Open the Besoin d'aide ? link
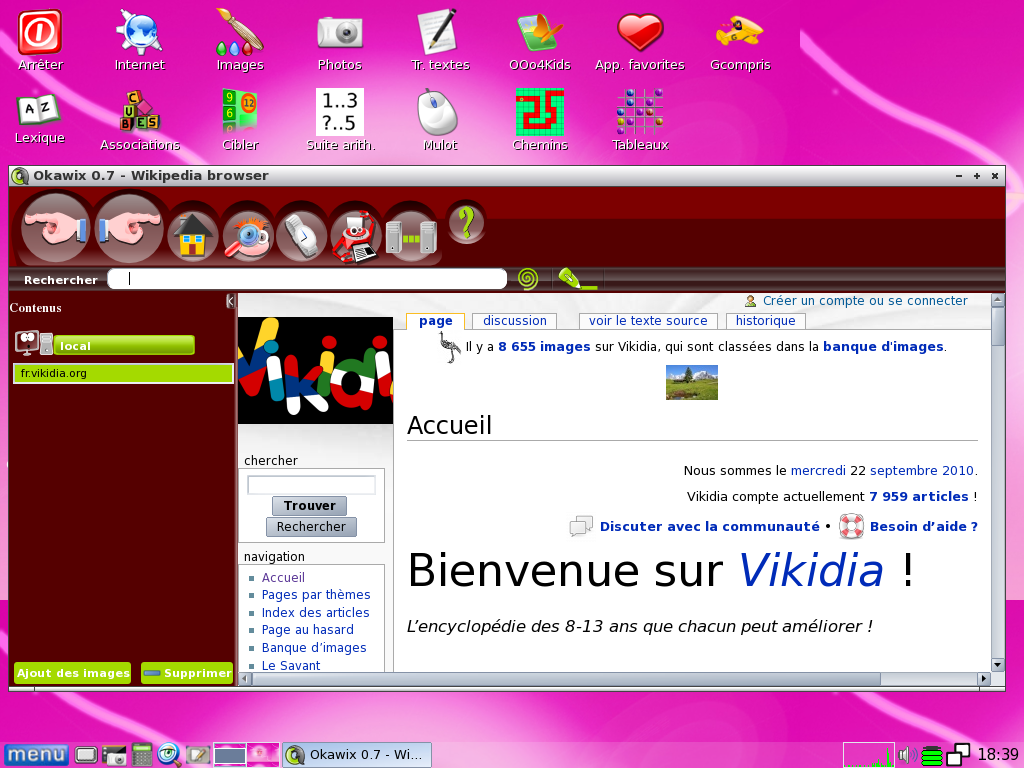Image resolution: width=1024 pixels, height=768 pixels. pos(923,526)
